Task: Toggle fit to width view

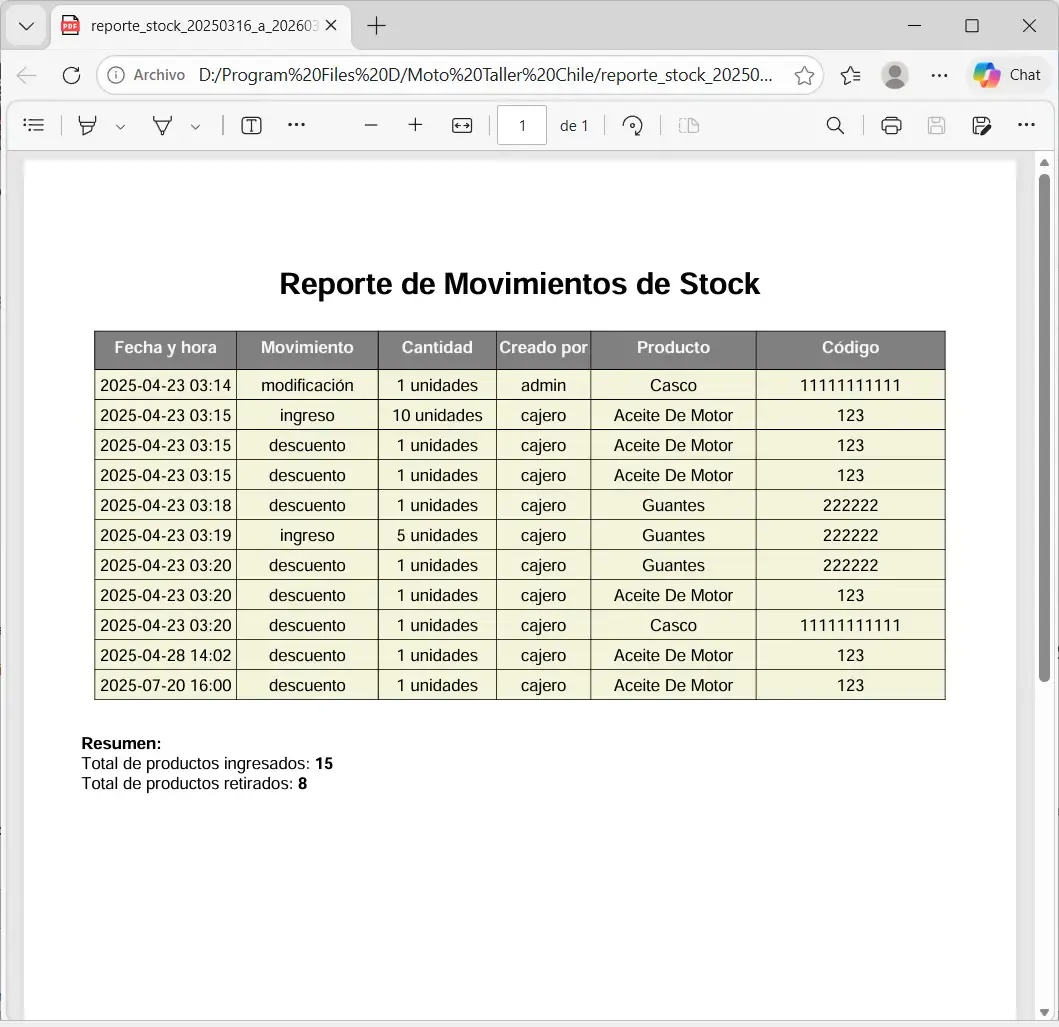Action: tap(462, 125)
